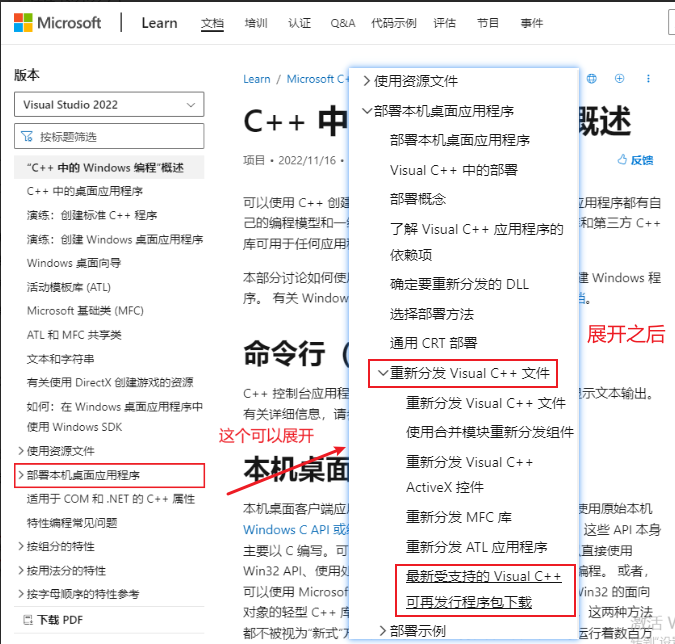Expand 按字母顺序的特性参考 tree node
675x644 pixels.
21,594
